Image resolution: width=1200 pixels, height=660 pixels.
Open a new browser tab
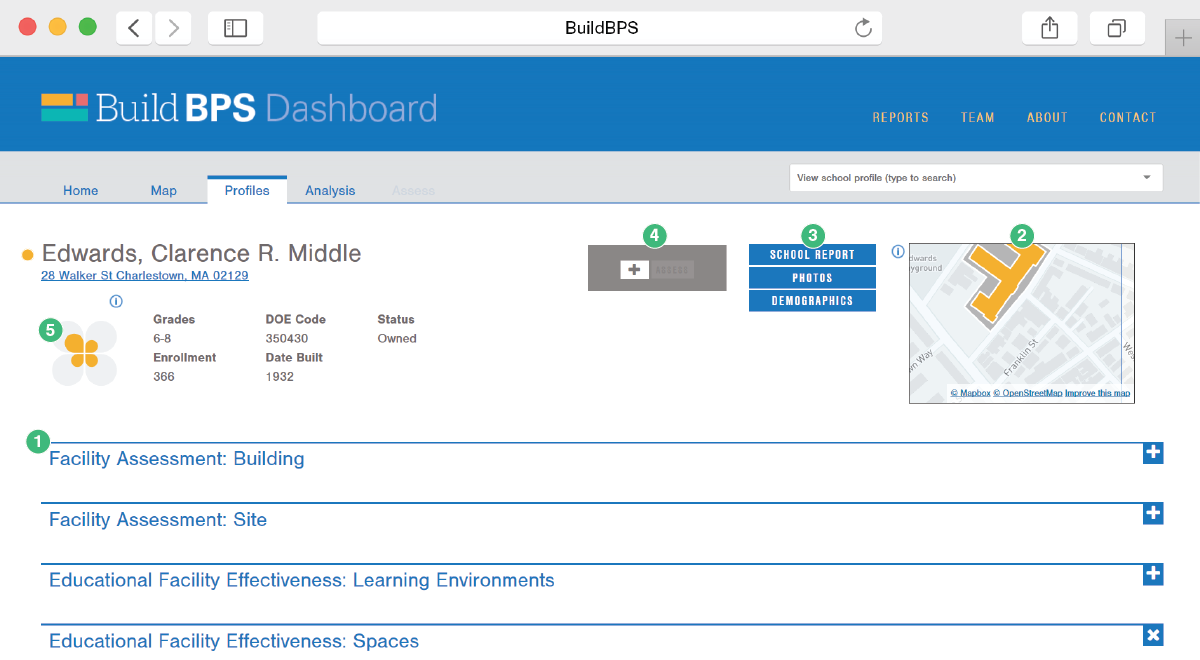click(x=1183, y=38)
